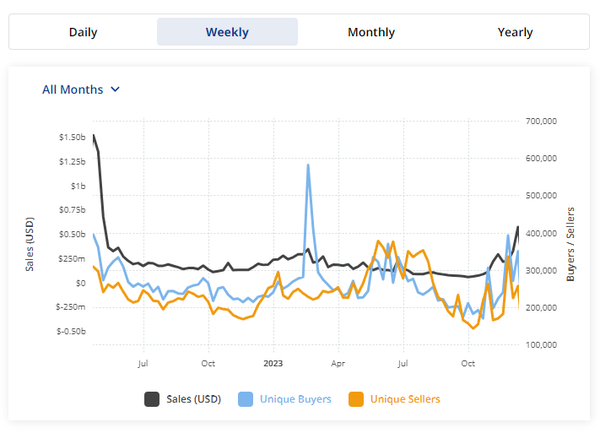Click the vertical Sales (USD) axis title

[30, 246]
